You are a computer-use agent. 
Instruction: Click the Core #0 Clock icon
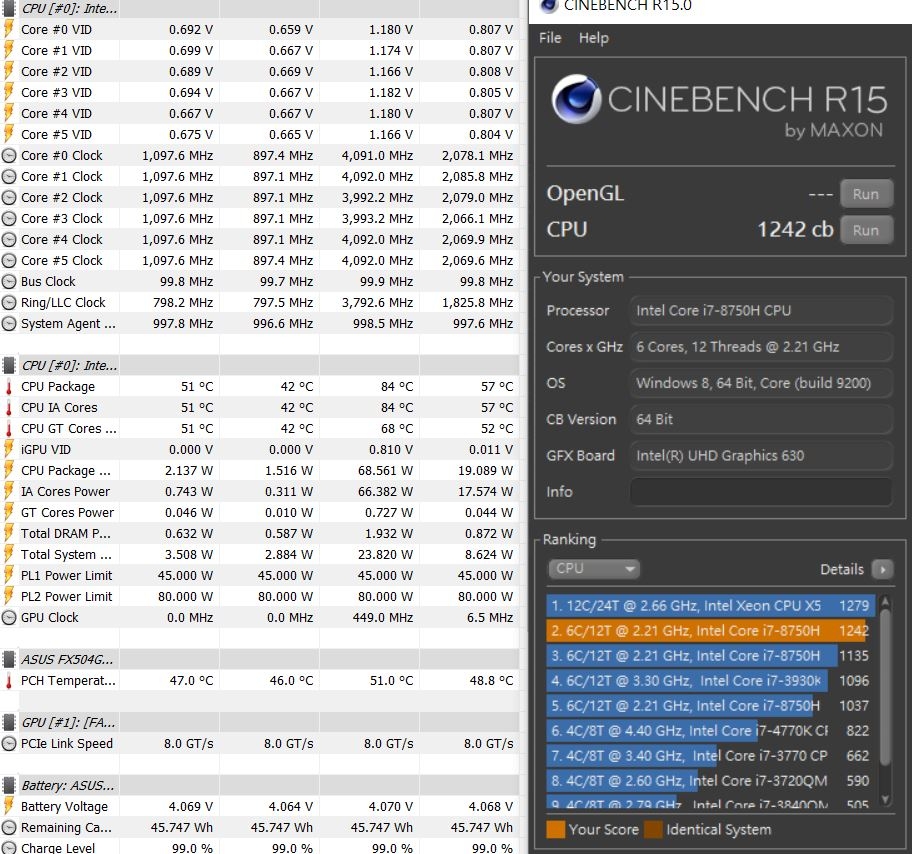pyautogui.click(x=9, y=155)
